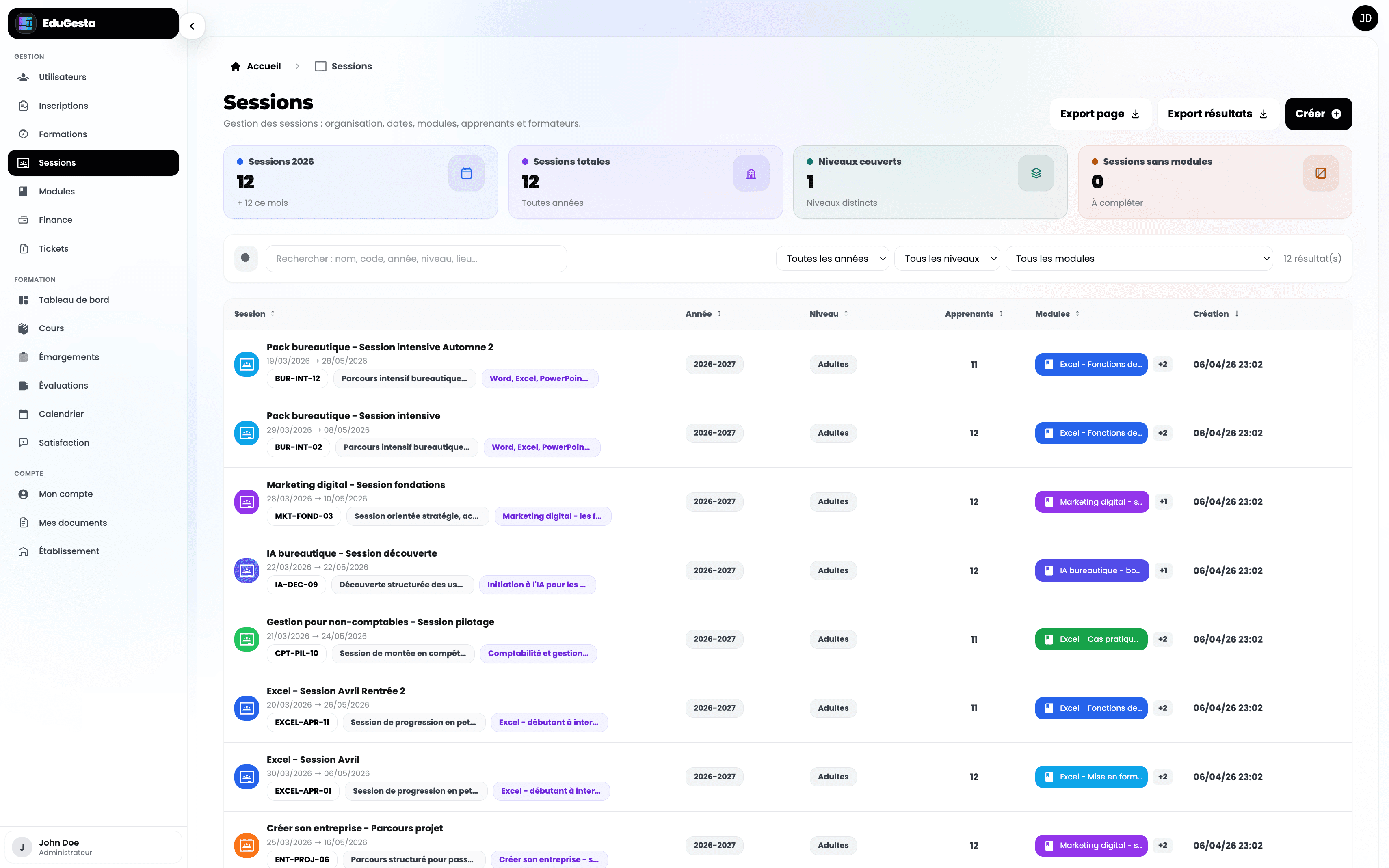Screen dimensions: 1389x868
Task: Click the search dot icon beside search field
Action: [x=245, y=258]
